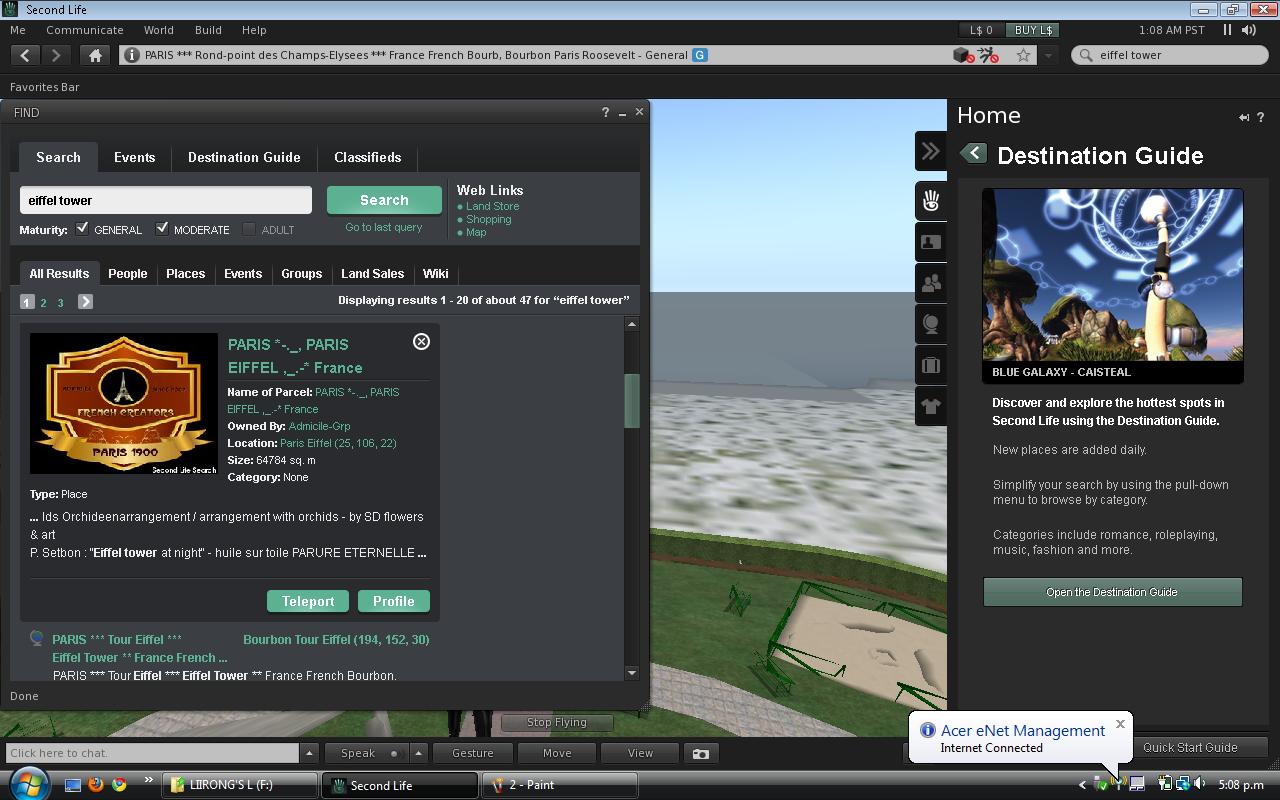1280x800 pixels.
Task: Open place info icon in location bar
Action: click(132, 56)
